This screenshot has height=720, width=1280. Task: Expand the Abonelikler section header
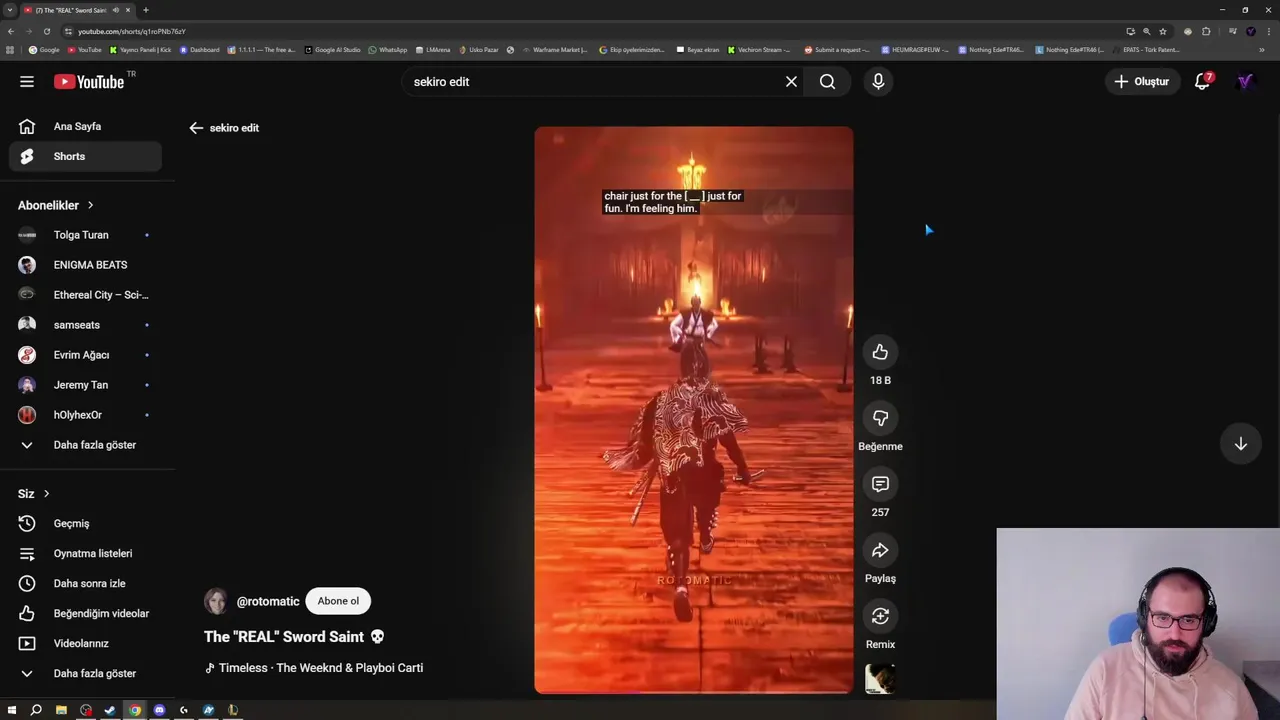(56, 205)
